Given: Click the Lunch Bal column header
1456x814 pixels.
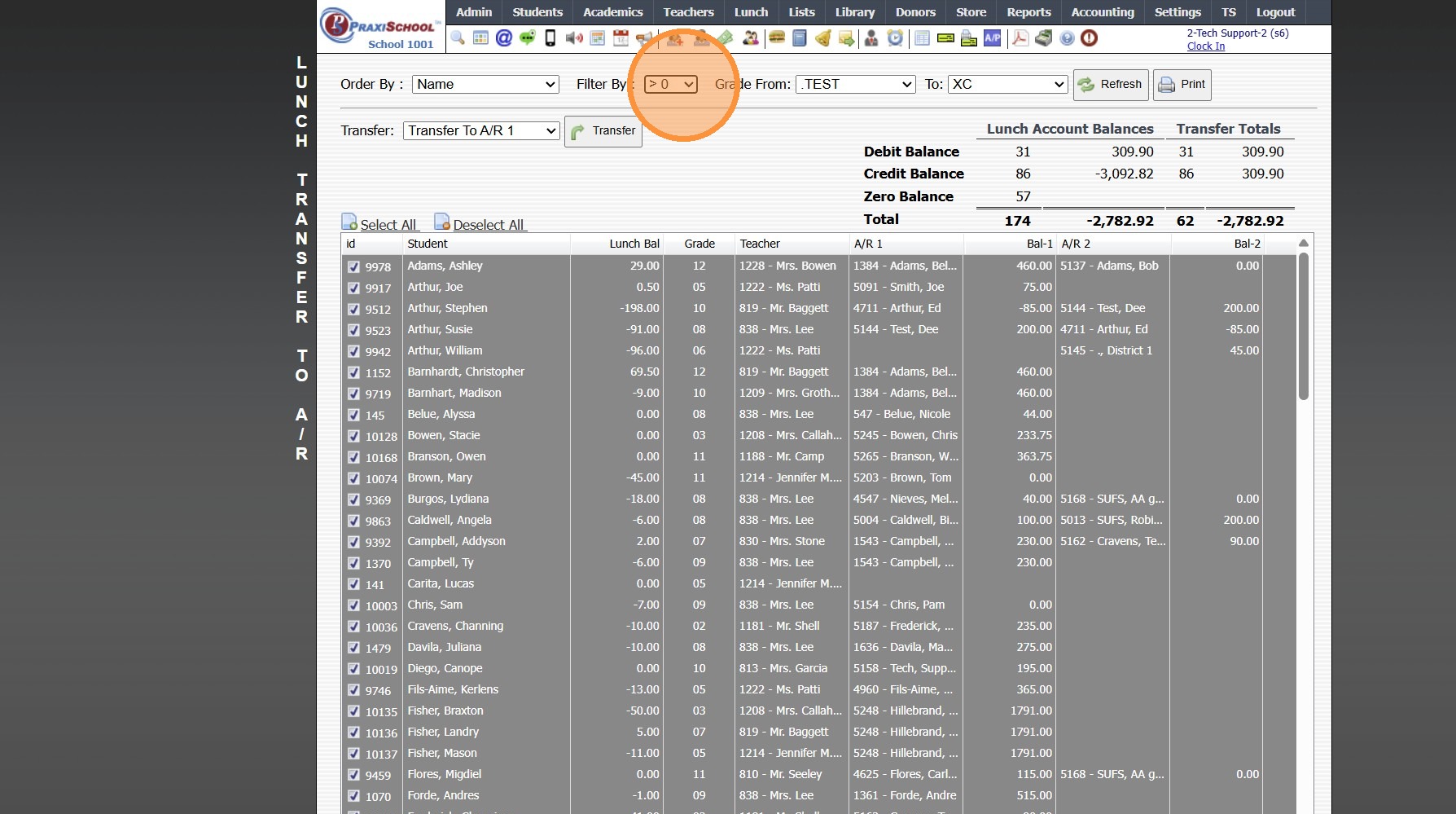Looking at the screenshot, I should click(x=616, y=244).
